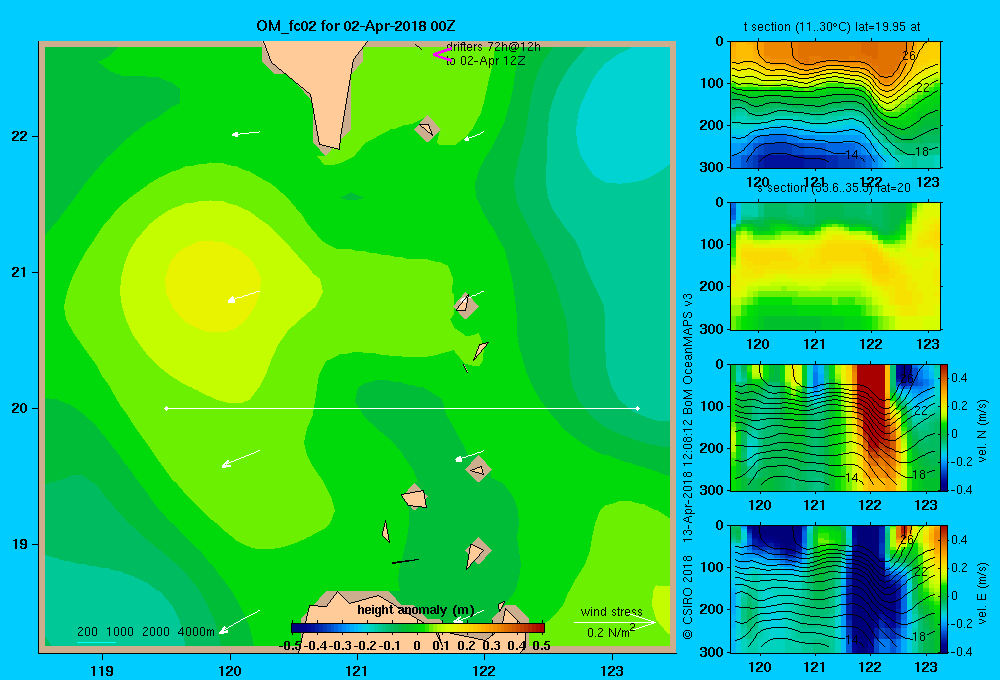This screenshot has height=680, width=1000.
Task: Click the "t section (11..30°C)" panel title
Action: (x=832, y=27)
